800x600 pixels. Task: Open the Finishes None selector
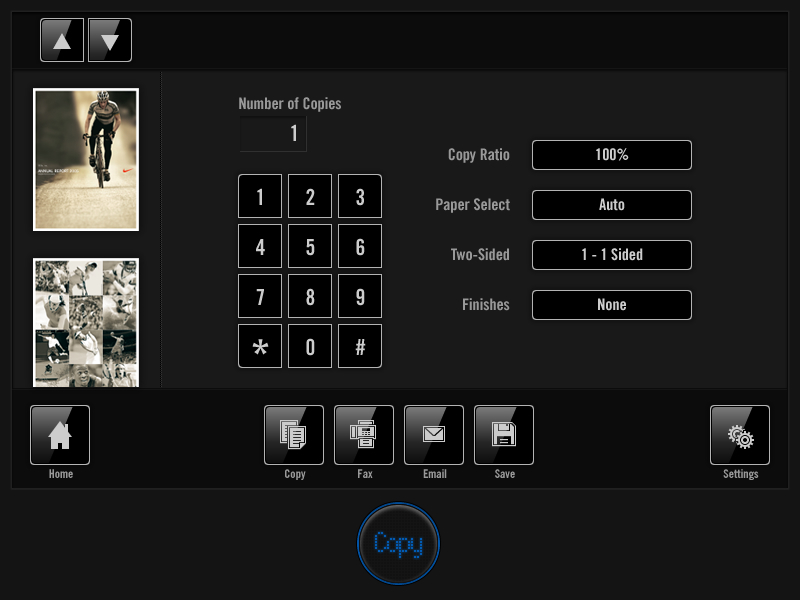click(612, 305)
